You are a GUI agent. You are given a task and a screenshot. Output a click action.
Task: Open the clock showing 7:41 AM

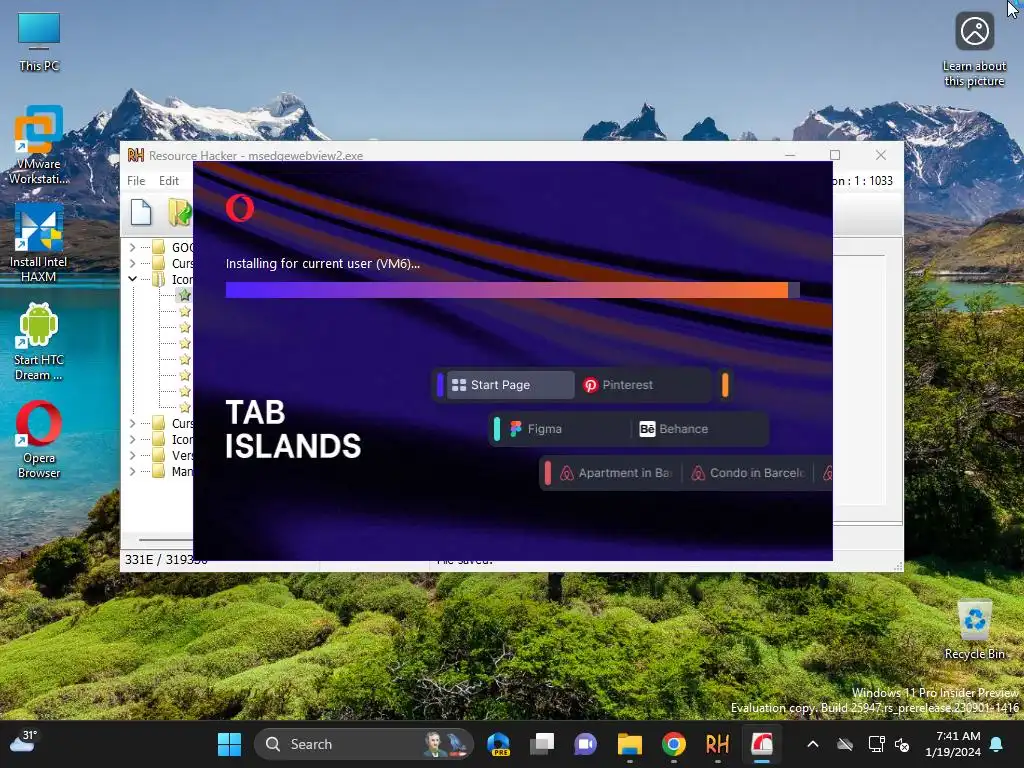[x=953, y=744]
